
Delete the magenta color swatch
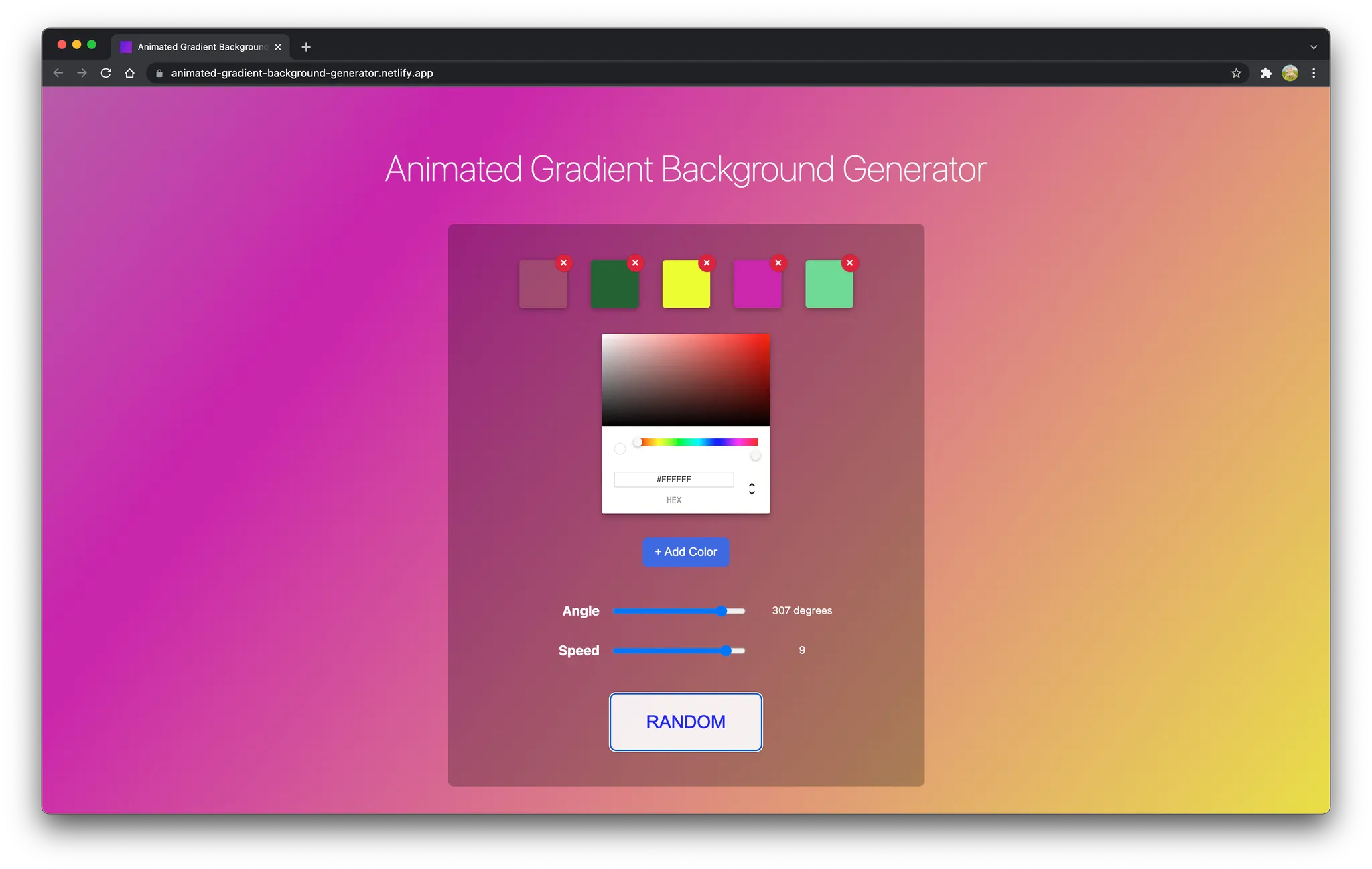click(x=778, y=263)
